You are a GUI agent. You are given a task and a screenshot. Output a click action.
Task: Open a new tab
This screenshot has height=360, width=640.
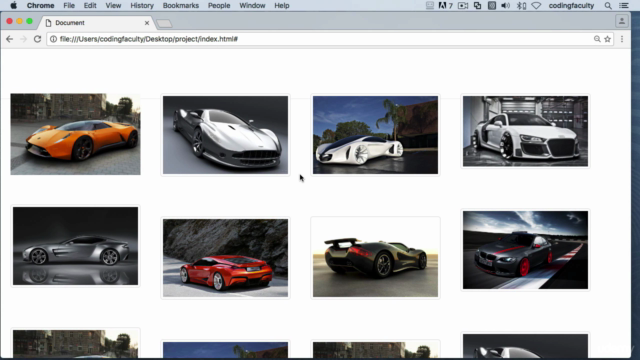click(x=164, y=24)
